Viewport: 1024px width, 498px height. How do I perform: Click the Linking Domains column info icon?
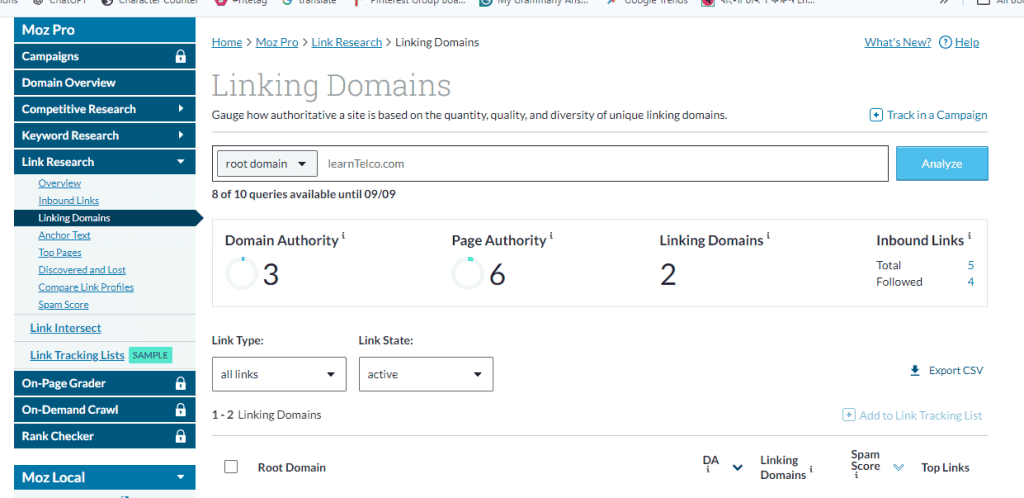[811, 469]
